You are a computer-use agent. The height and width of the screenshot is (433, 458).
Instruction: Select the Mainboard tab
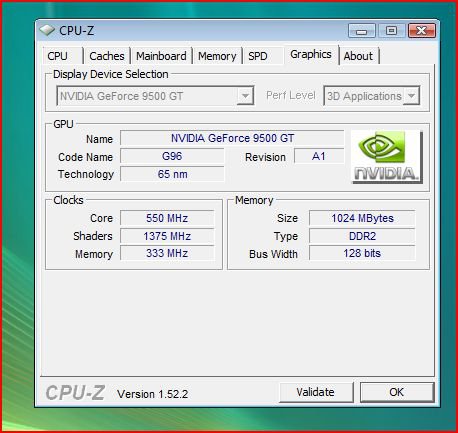click(x=161, y=56)
